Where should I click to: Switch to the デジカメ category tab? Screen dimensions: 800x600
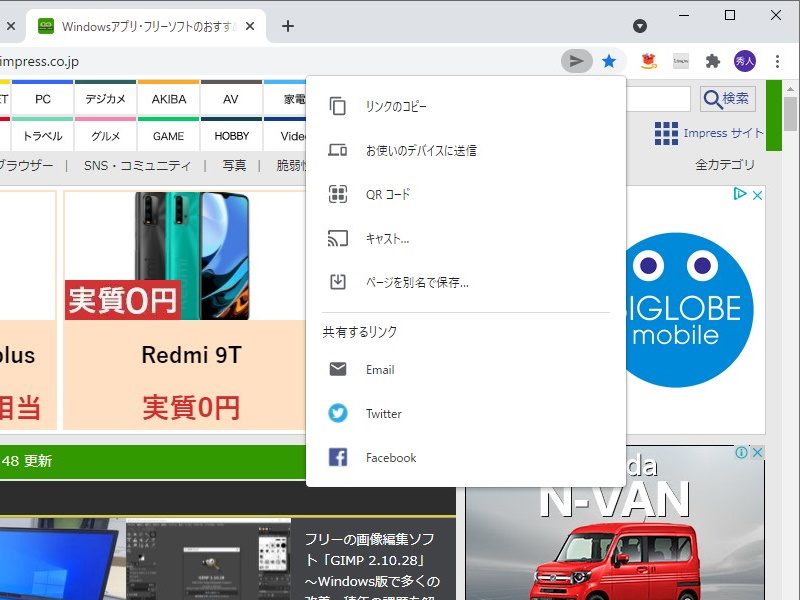pyautogui.click(x=105, y=99)
